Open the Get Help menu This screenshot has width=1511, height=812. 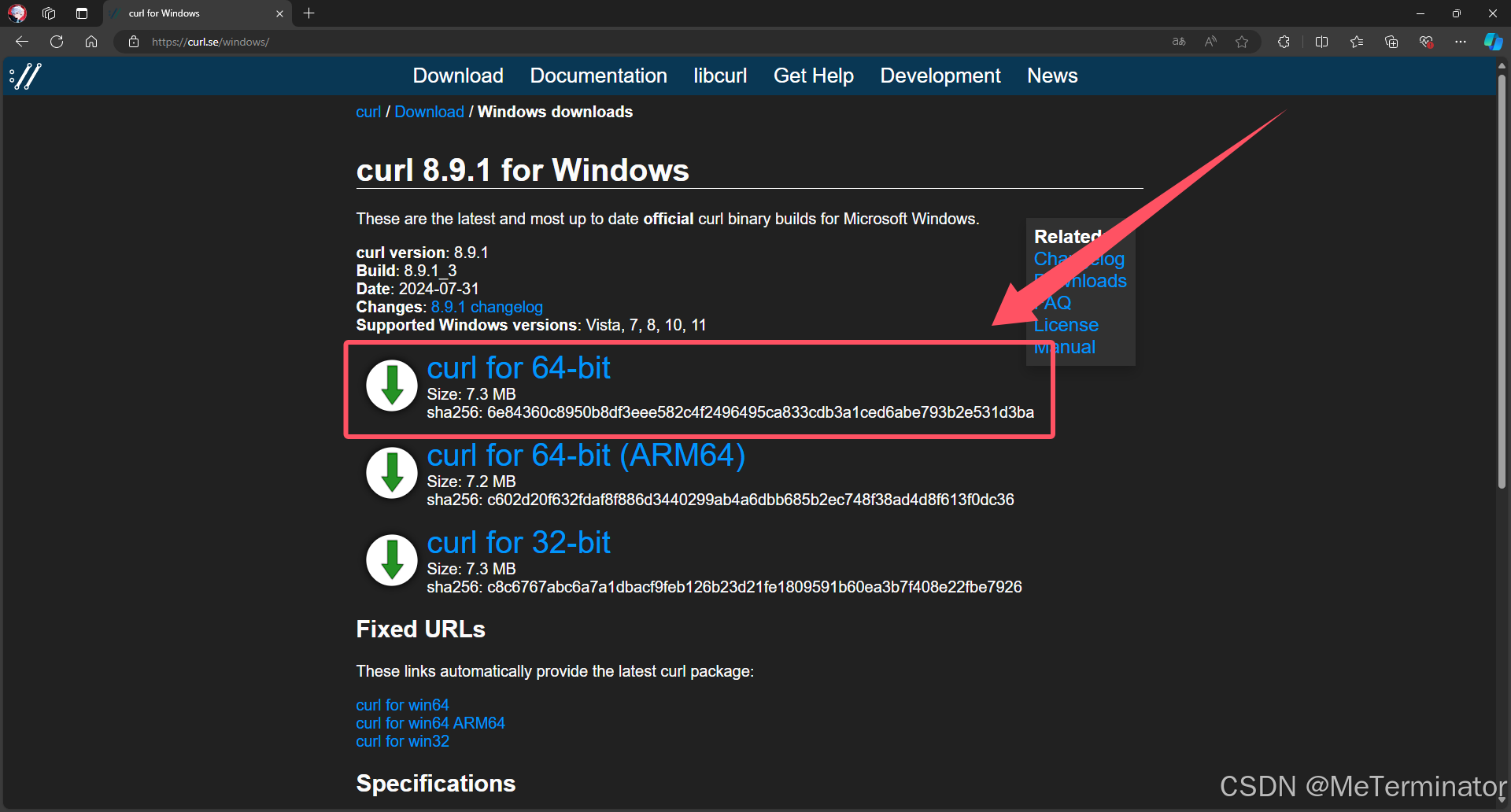point(813,76)
